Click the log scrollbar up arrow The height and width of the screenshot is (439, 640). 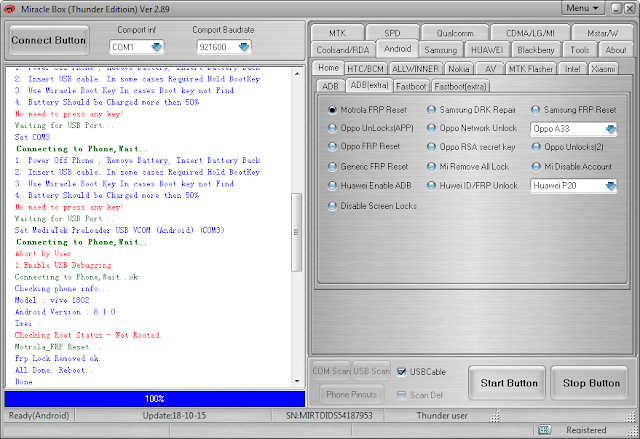pos(297,73)
